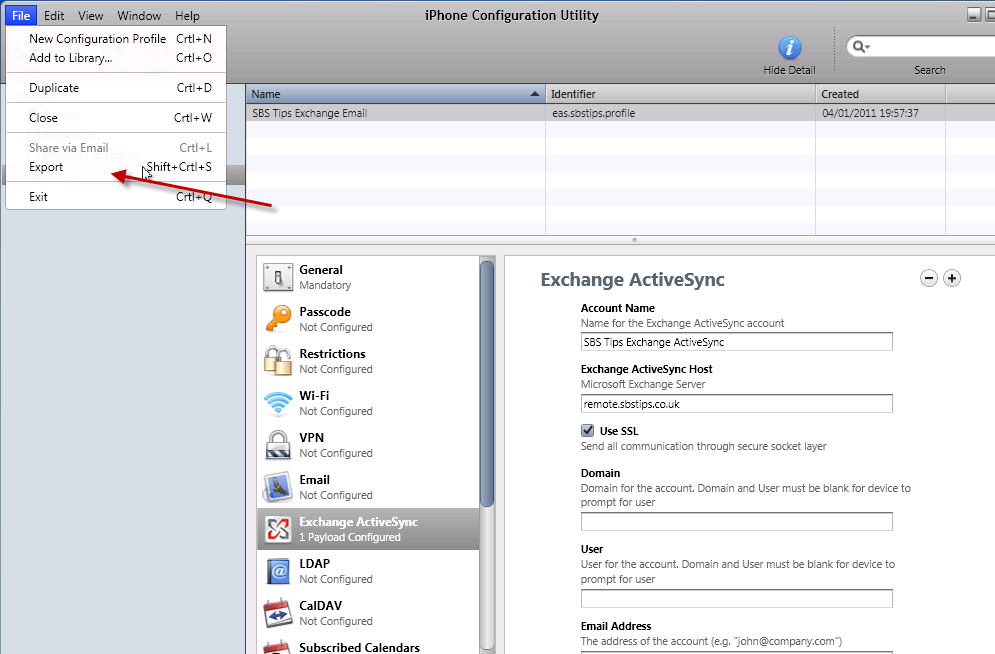
Task: Select the General payload icon
Action: (277, 277)
